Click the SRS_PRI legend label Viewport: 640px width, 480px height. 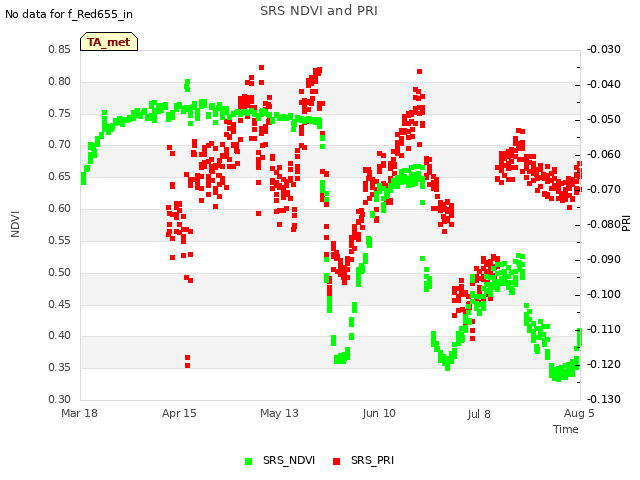click(372, 460)
